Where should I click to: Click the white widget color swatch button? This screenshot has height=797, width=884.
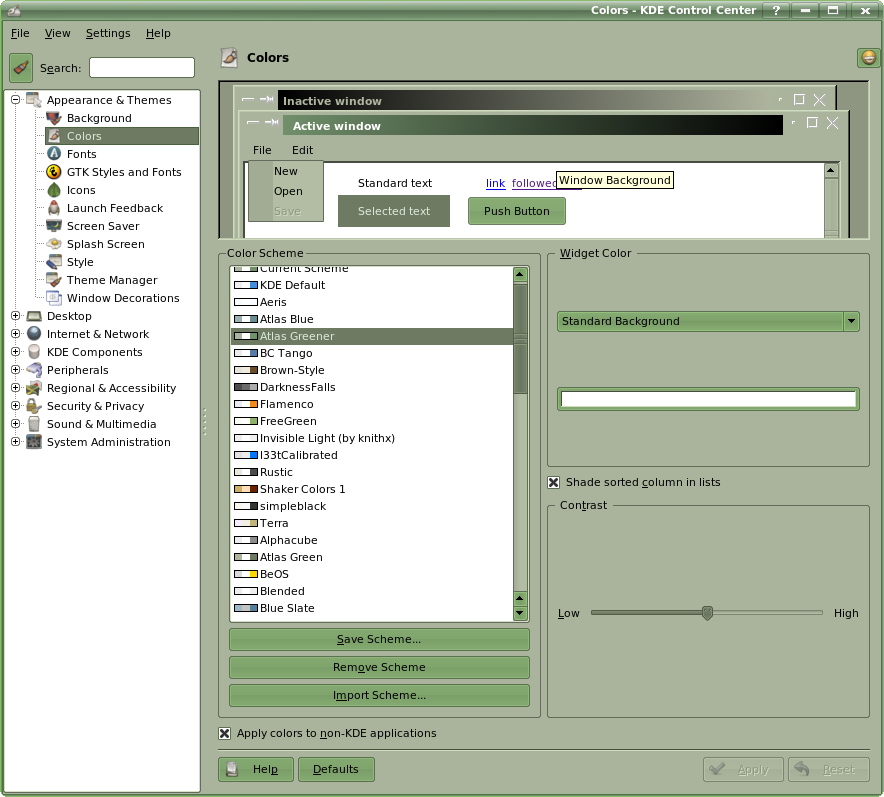click(708, 399)
